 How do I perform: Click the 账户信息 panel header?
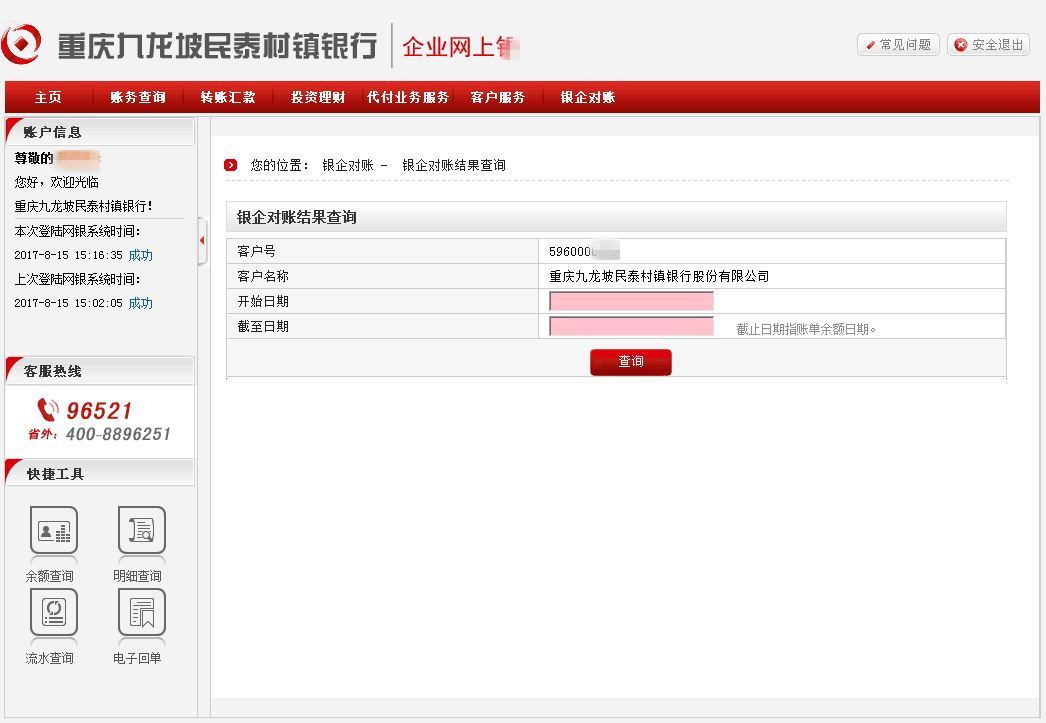click(x=100, y=132)
